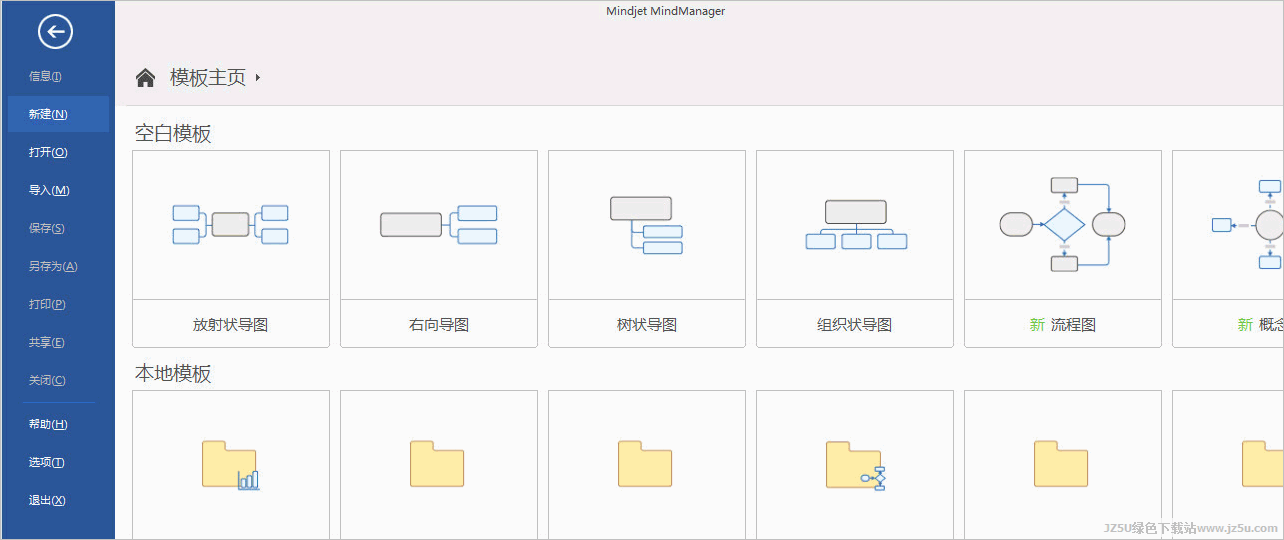Click 保存(S) in the sidebar
Image resolution: width=1284 pixels, height=540 pixels.
[47, 228]
